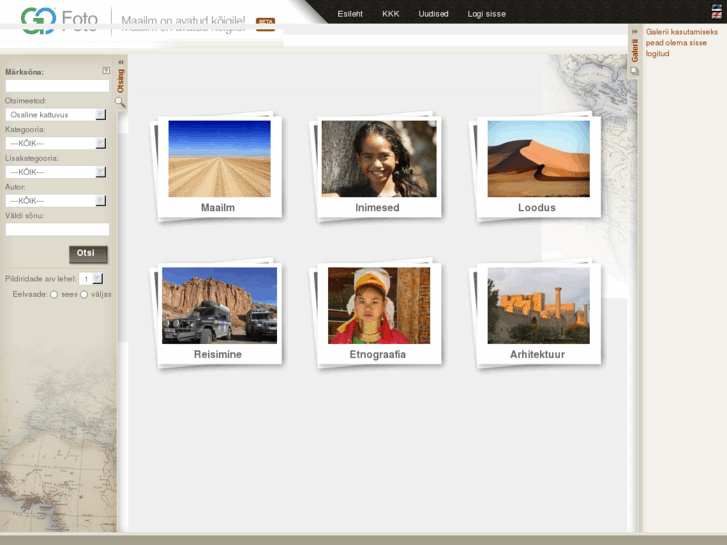Click the Inimesed category label
The height and width of the screenshot is (545, 727).
(377, 208)
